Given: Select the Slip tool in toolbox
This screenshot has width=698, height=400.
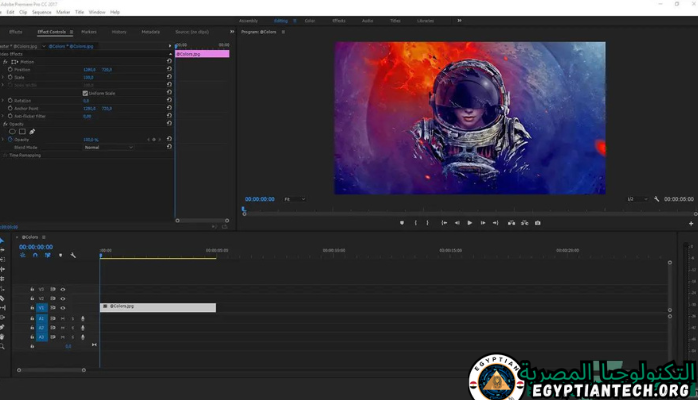Looking at the screenshot, I should click(x=2, y=308).
